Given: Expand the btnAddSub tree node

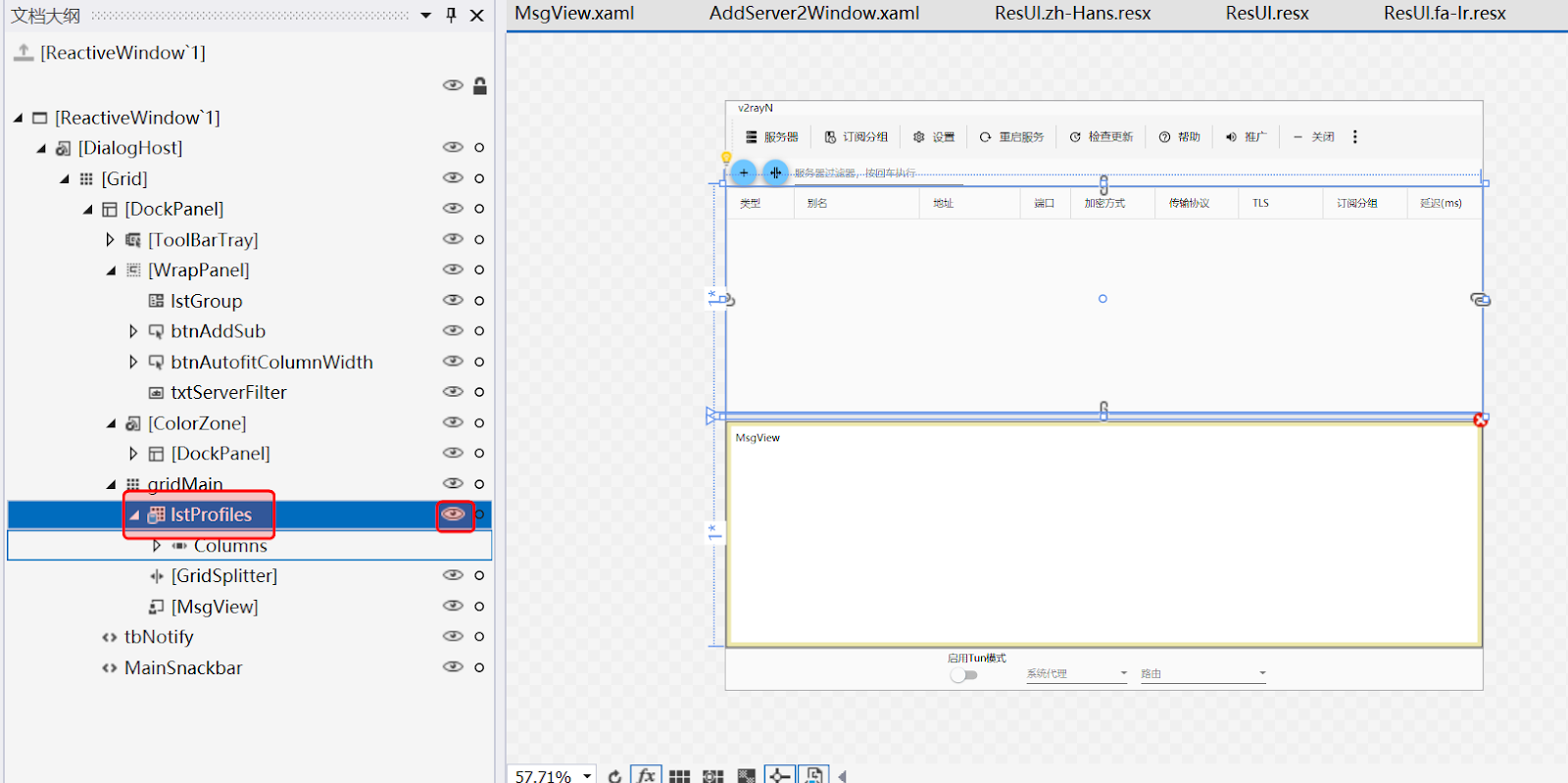Looking at the screenshot, I should (133, 331).
